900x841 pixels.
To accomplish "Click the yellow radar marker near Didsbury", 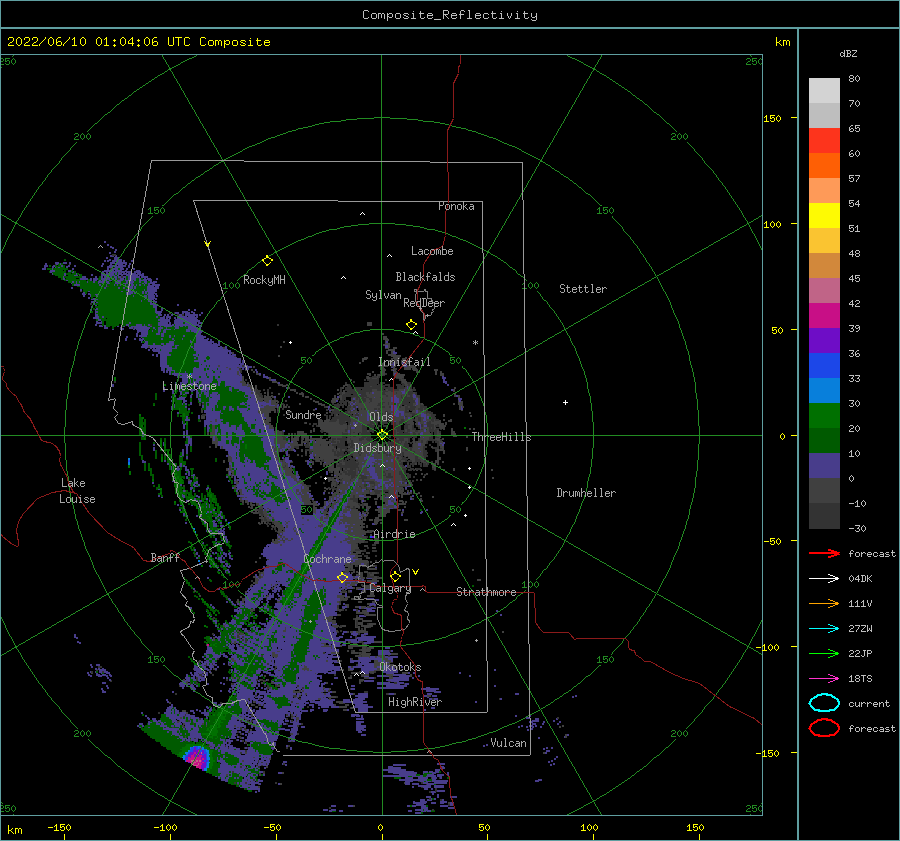I will tap(382, 435).
